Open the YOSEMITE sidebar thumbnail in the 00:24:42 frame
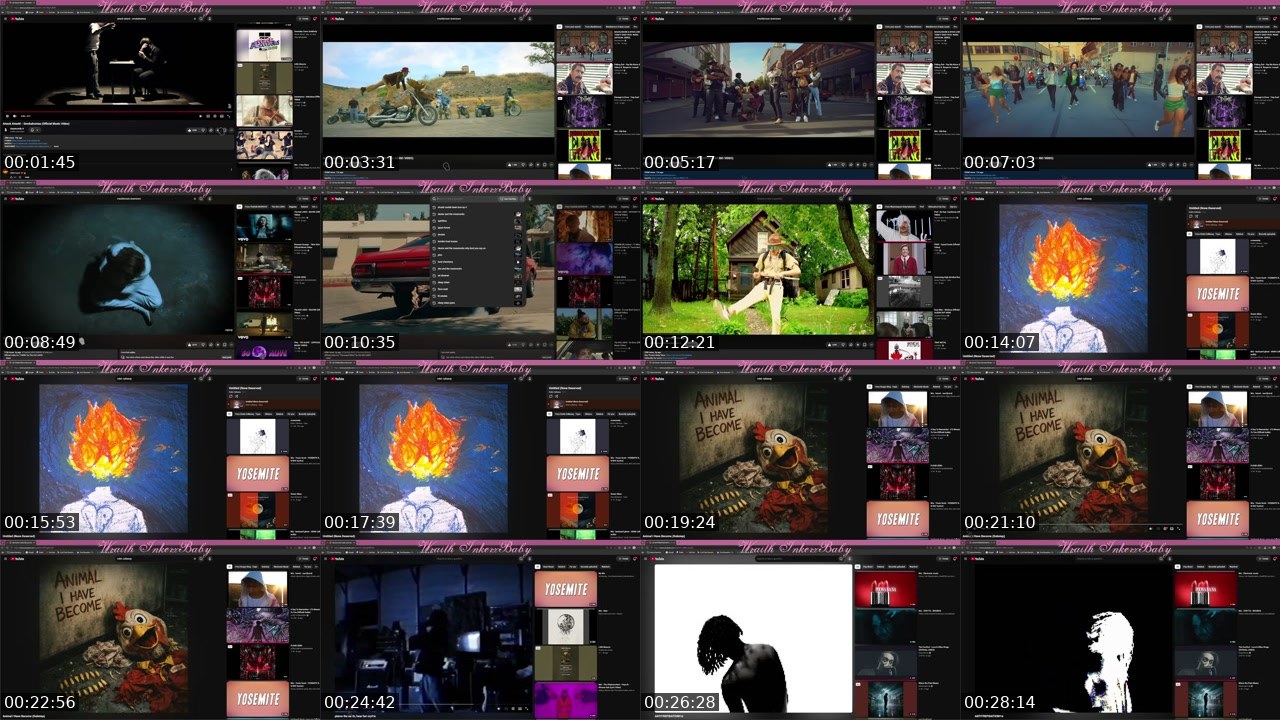 pos(566,589)
